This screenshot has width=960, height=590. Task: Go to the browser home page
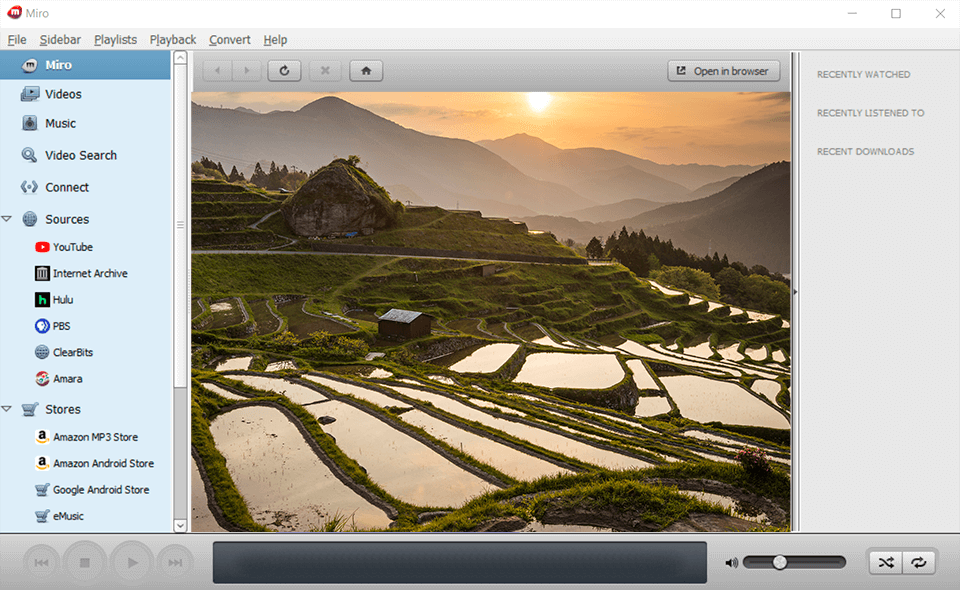(x=366, y=70)
